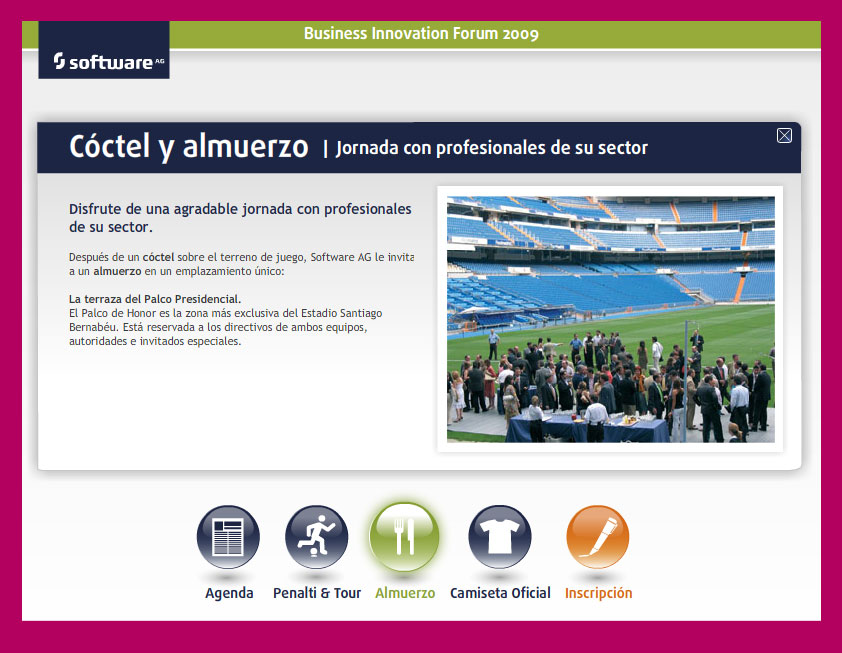This screenshot has width=842, height=653.
Task: Click the Camiseta Oficial t-shirt icon
Action: (x=499, y=537)
